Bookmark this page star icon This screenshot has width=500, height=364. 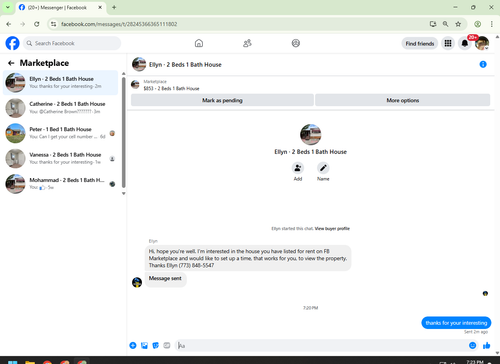[458, 24]
